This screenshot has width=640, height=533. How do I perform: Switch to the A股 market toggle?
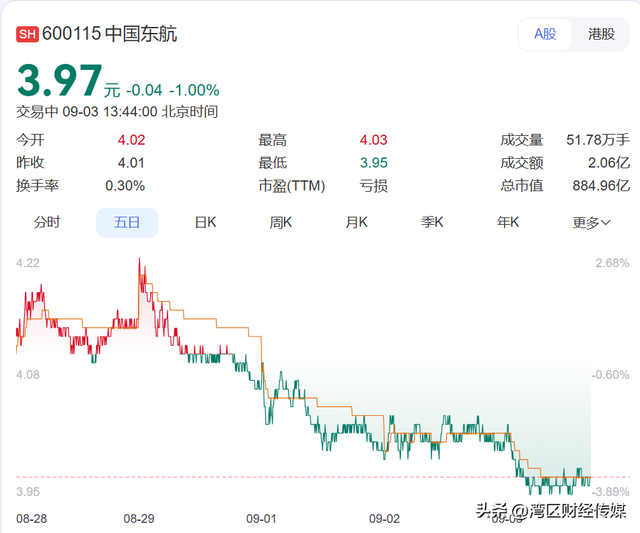pyautogui.click(x=545, y=34)
